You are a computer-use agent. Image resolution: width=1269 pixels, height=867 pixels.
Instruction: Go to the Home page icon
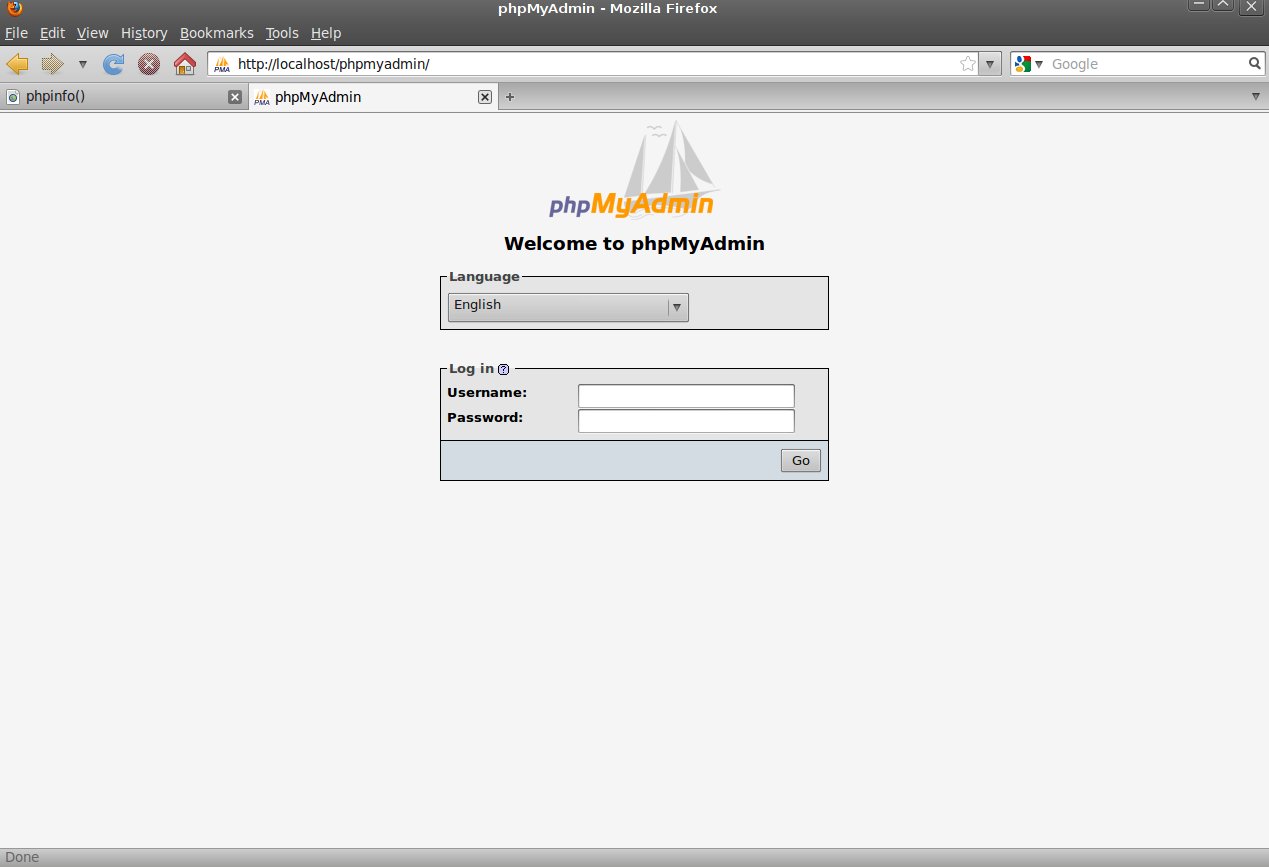184,64
